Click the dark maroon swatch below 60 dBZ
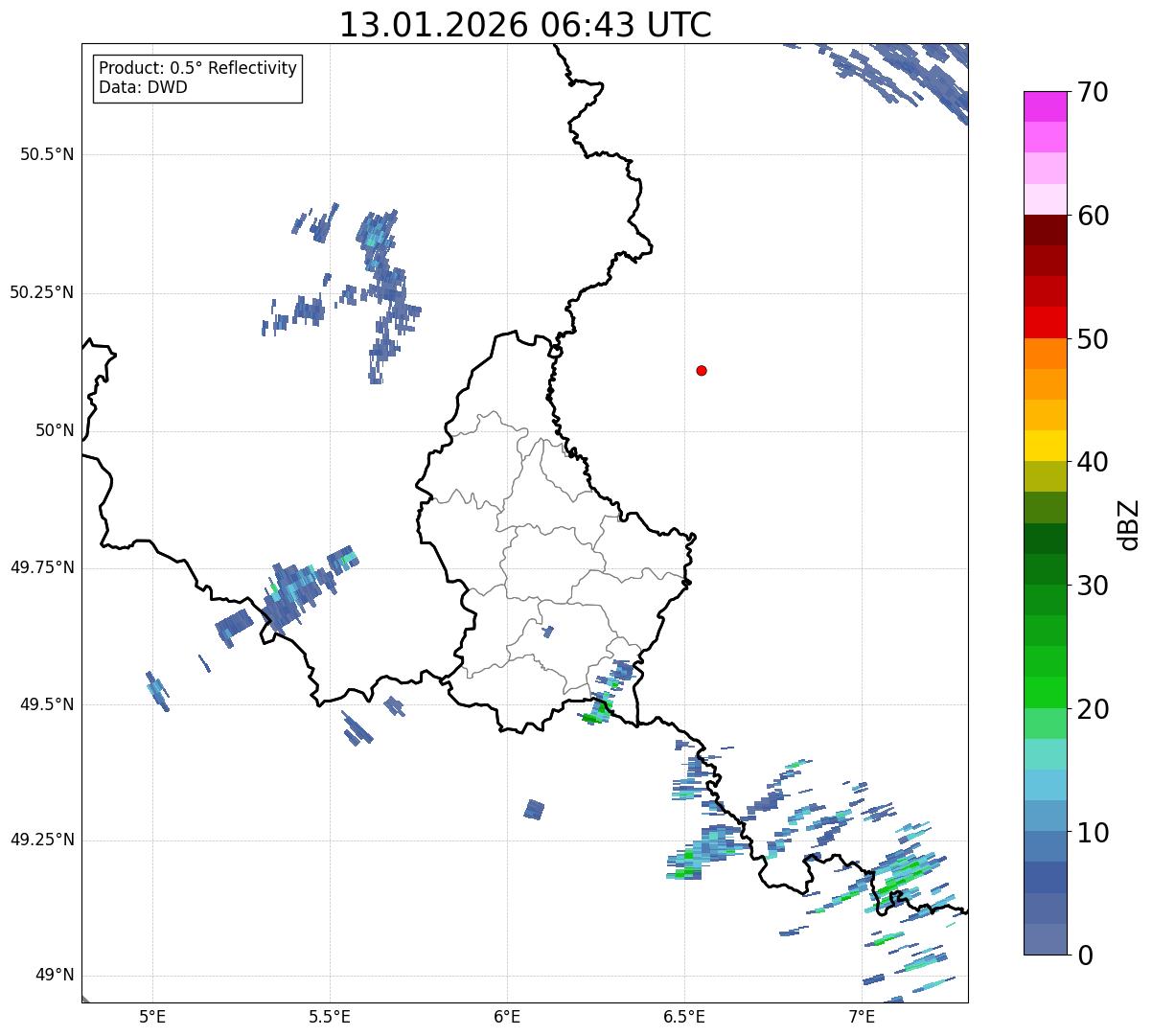 (1046, 230)
